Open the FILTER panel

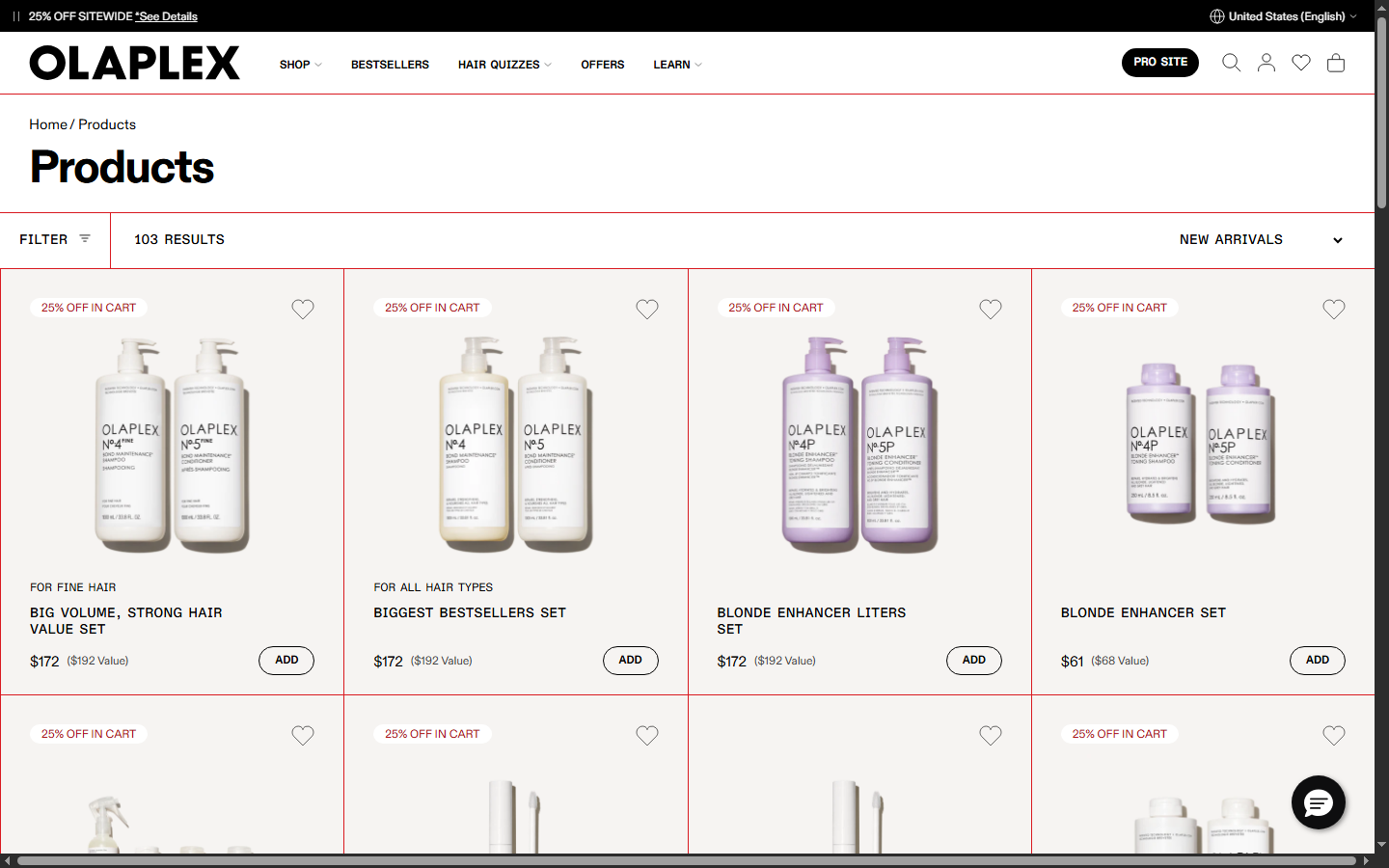point(55,239)
